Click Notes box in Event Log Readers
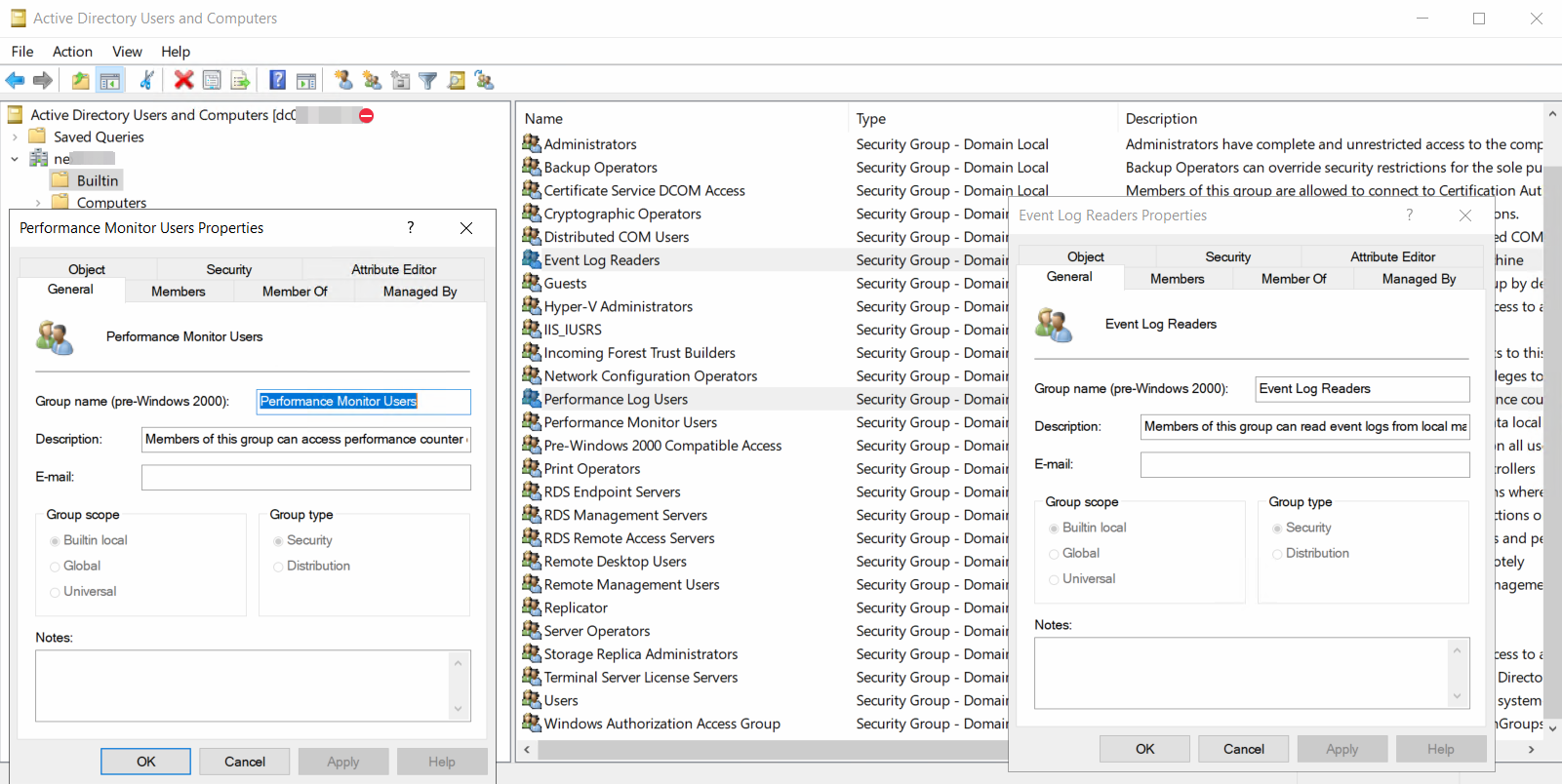 pos(1252,673)
